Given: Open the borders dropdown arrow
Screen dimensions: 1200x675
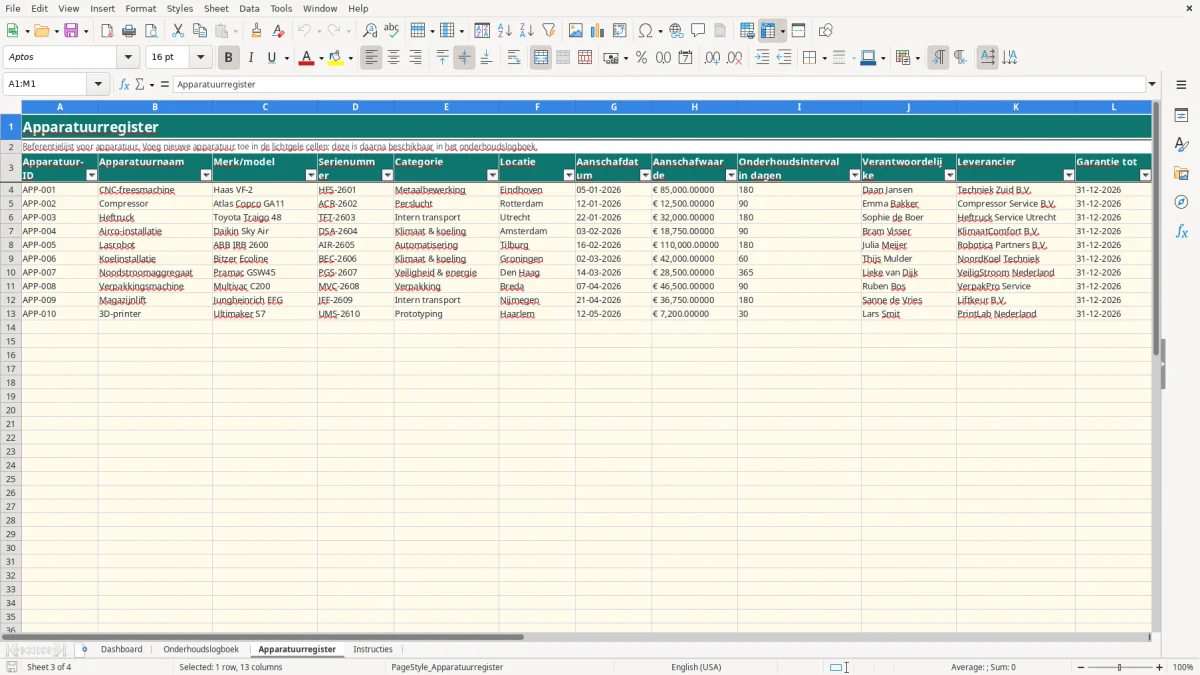Looking at the screenshot, I should [823, 58].
